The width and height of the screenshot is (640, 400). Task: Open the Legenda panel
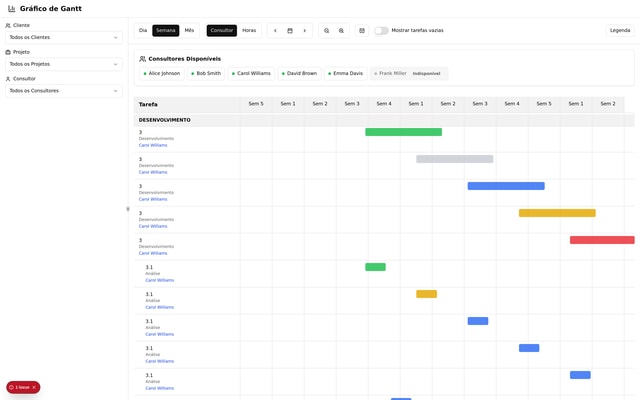(620, 31)
